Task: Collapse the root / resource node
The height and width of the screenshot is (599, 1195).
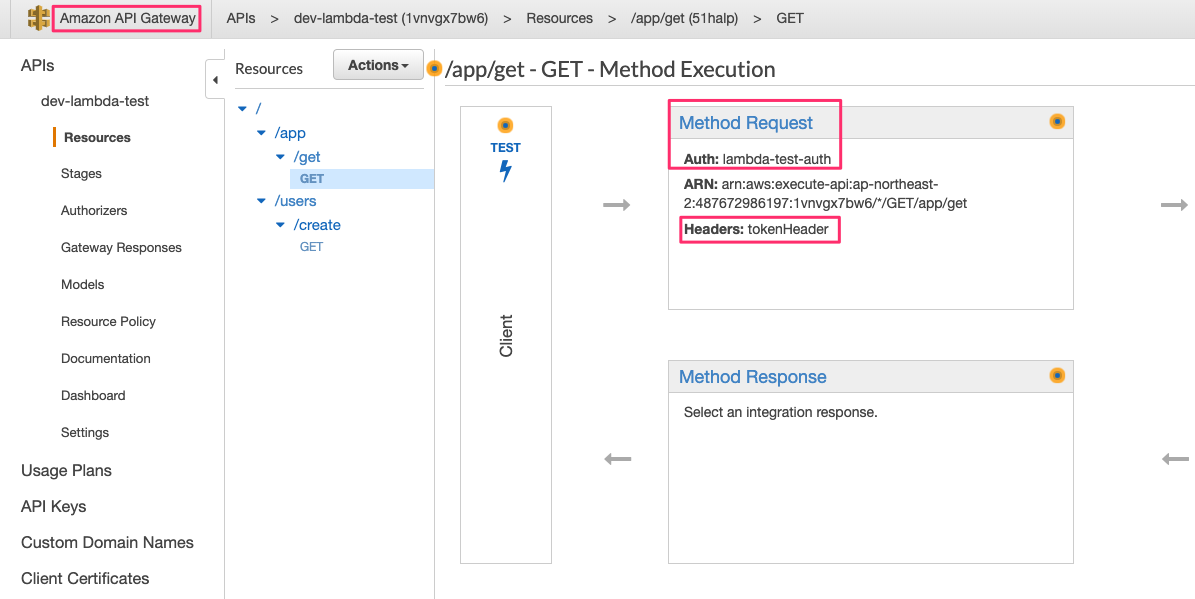Action: (x=242, y=109)
